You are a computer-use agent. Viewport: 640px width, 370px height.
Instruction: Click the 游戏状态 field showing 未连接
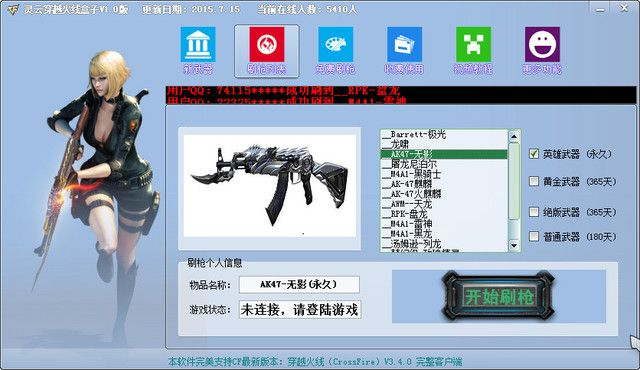[x=300, y=310]
